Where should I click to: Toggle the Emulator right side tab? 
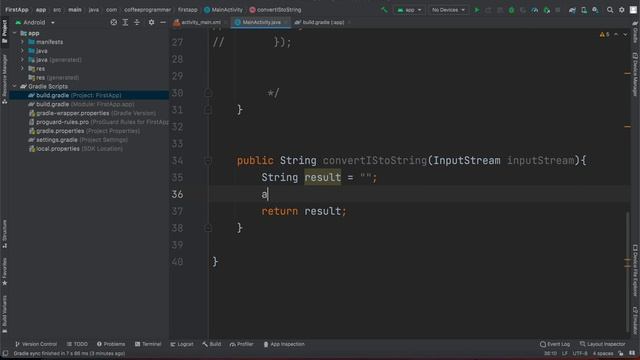click(x=635, y=320)
